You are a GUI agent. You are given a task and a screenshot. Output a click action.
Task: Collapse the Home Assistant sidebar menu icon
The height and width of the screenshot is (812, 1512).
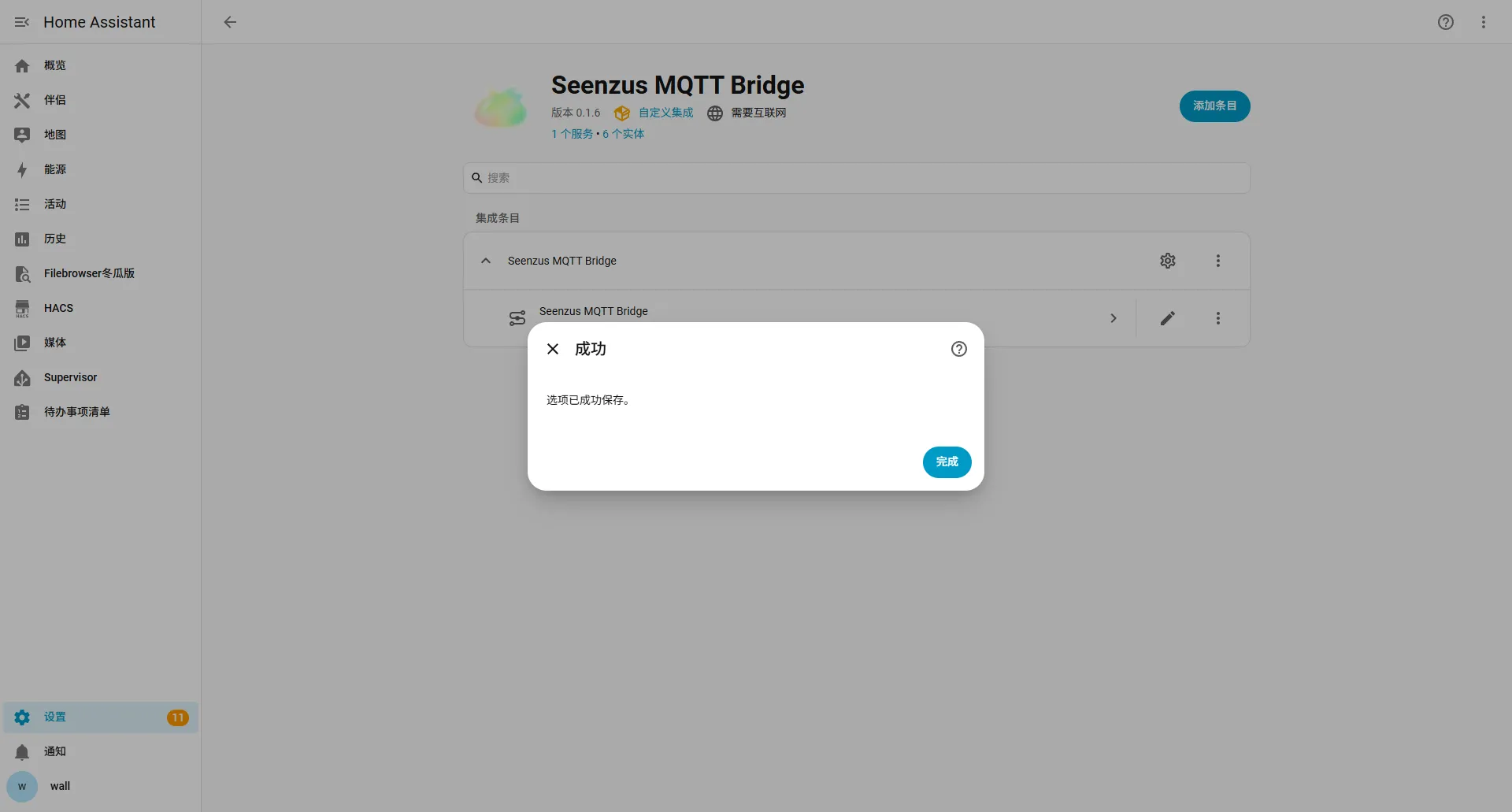pos(22,22)
